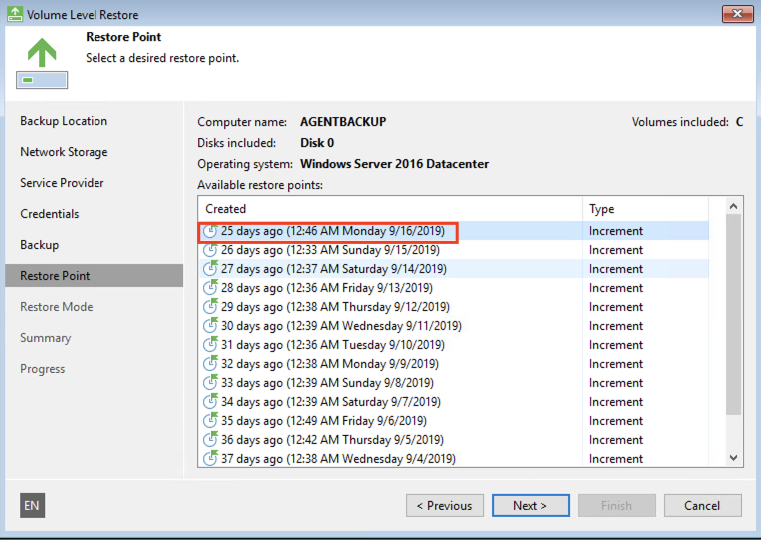Click the increment icon for Friday 9/13/2019
The width and height of the screenshot is (761, 540).
click(x=210, y=288)
